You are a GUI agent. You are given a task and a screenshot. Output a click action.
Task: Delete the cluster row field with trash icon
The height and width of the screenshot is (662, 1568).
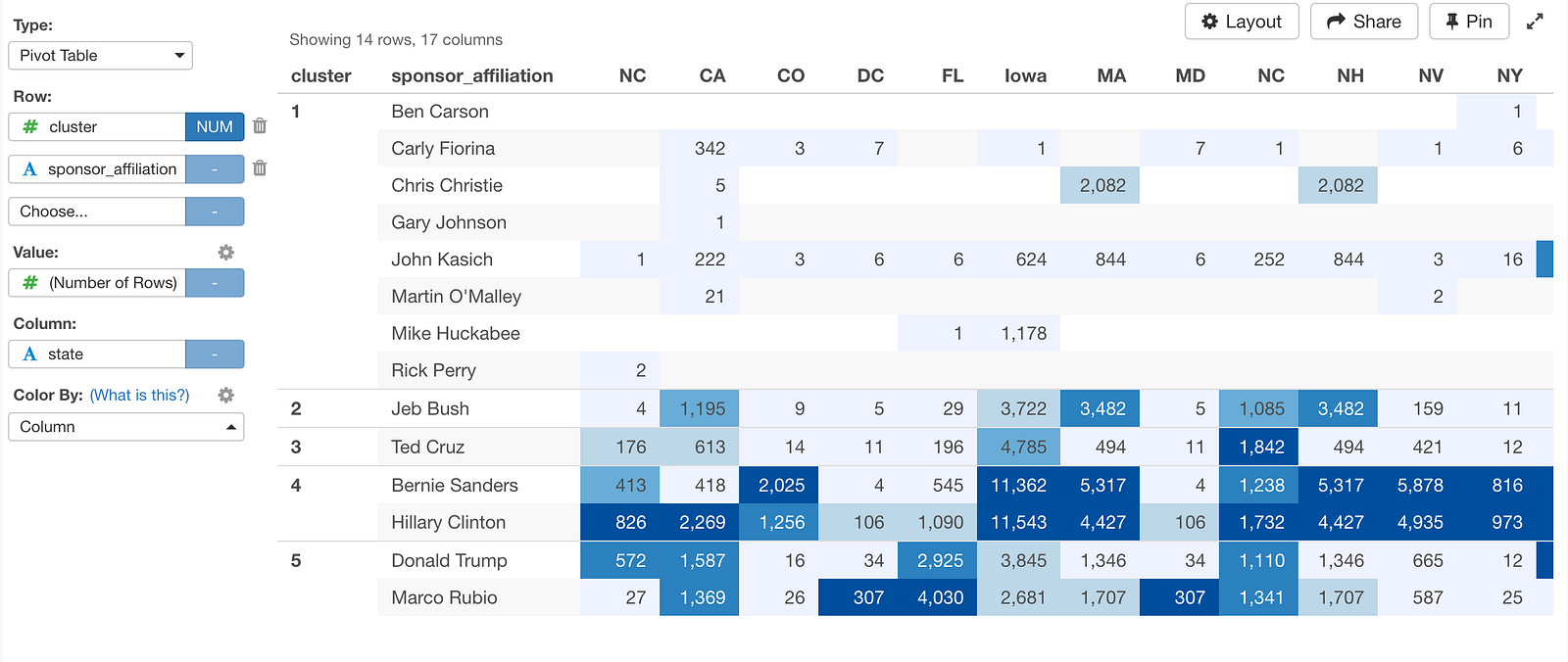tap(260, 126)
